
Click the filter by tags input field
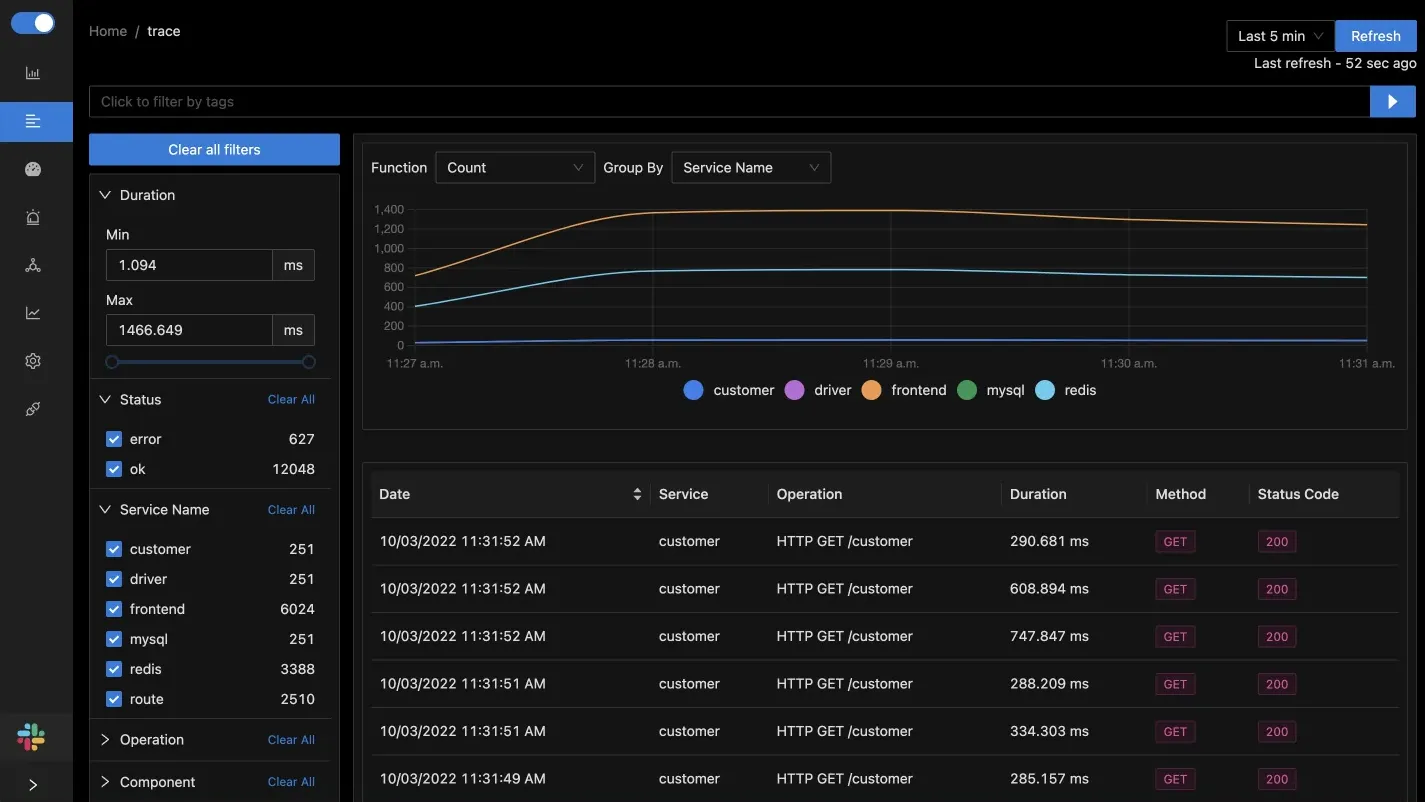click(728, 101)
